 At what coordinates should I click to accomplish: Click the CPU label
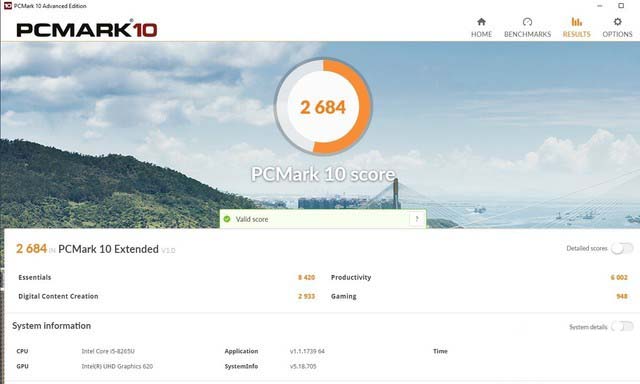click(x=22, y=351)
